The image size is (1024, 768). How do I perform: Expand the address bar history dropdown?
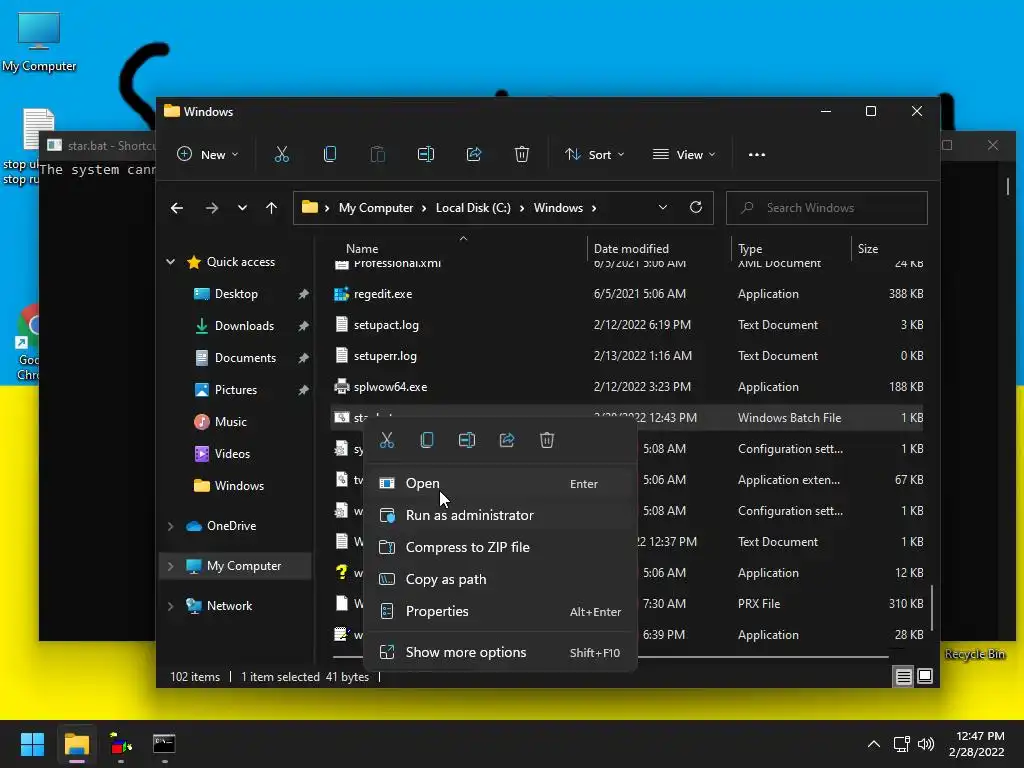(663, 208)
